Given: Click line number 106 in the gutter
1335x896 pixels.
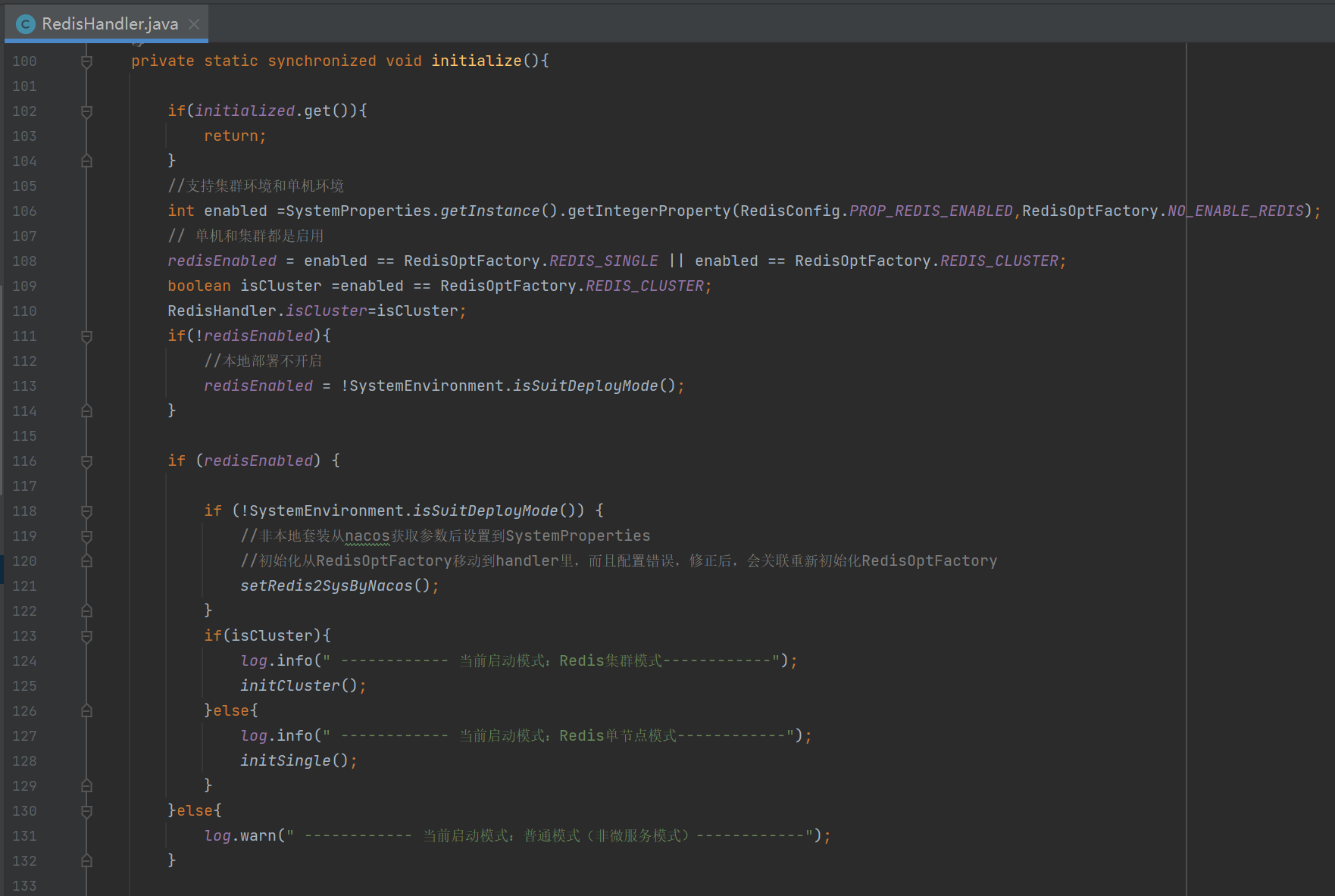Looking at the screenshot, I should point(24,211).
